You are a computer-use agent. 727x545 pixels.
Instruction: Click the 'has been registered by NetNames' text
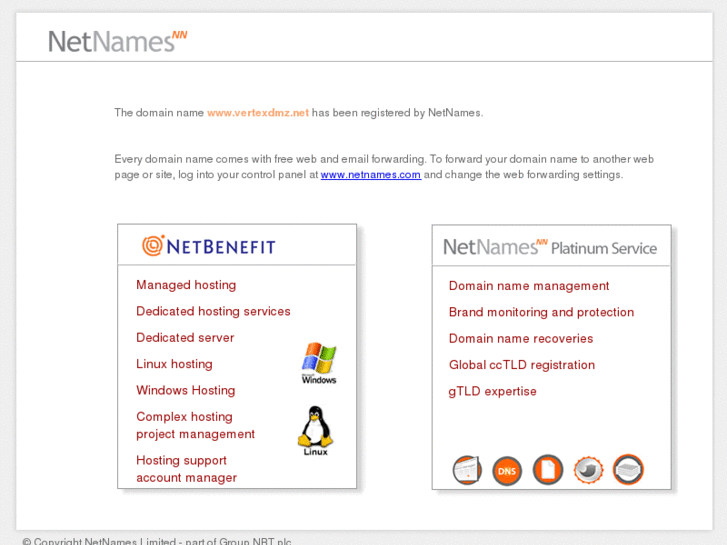pos(397,113)
